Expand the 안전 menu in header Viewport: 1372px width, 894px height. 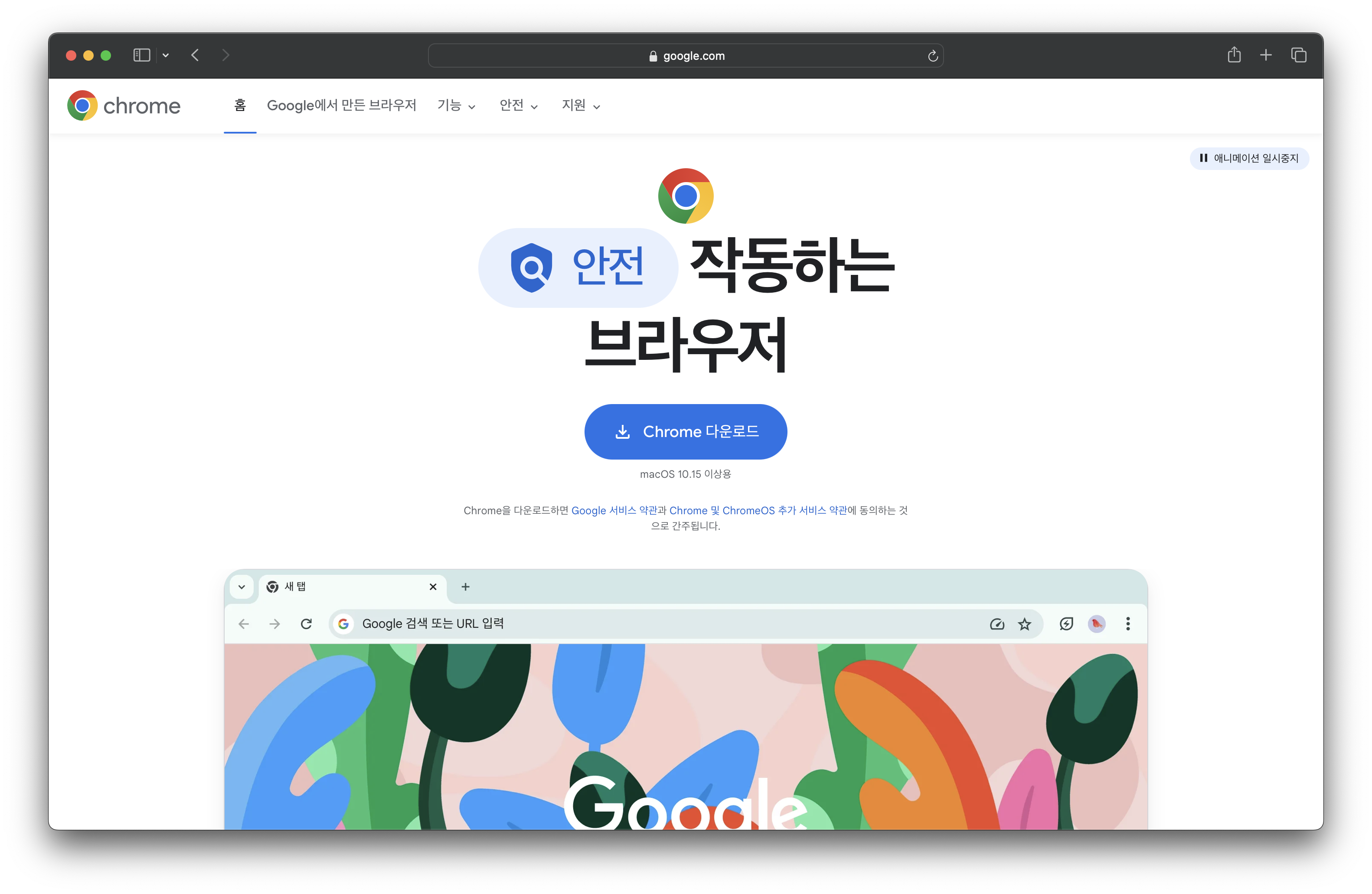[x=519, y=105]
